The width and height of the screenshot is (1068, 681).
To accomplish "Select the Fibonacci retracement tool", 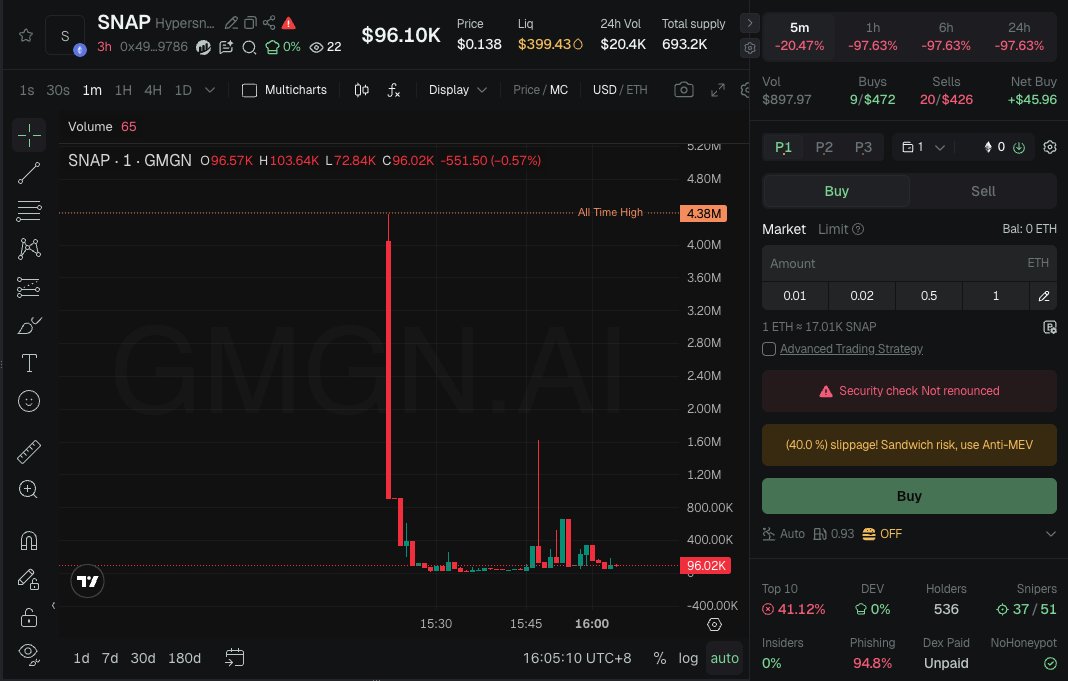I will (x=29, y=211).
